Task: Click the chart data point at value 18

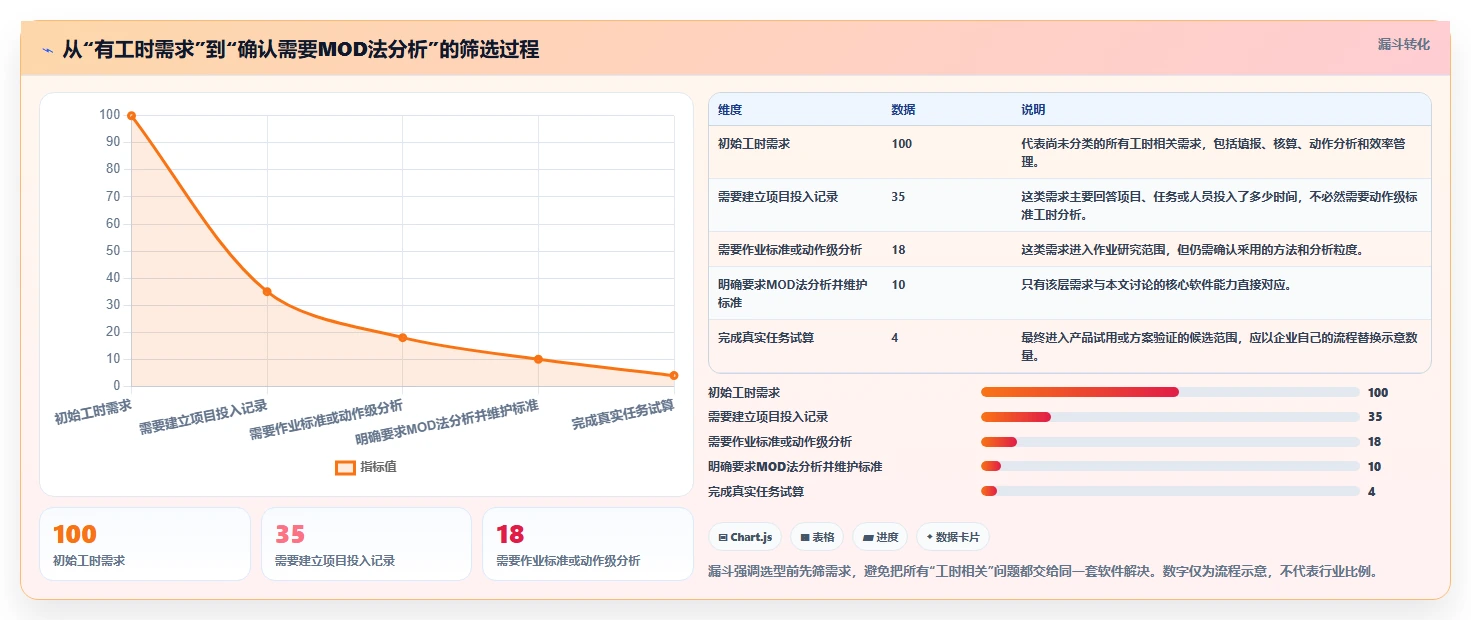Action: pos(403,337)
